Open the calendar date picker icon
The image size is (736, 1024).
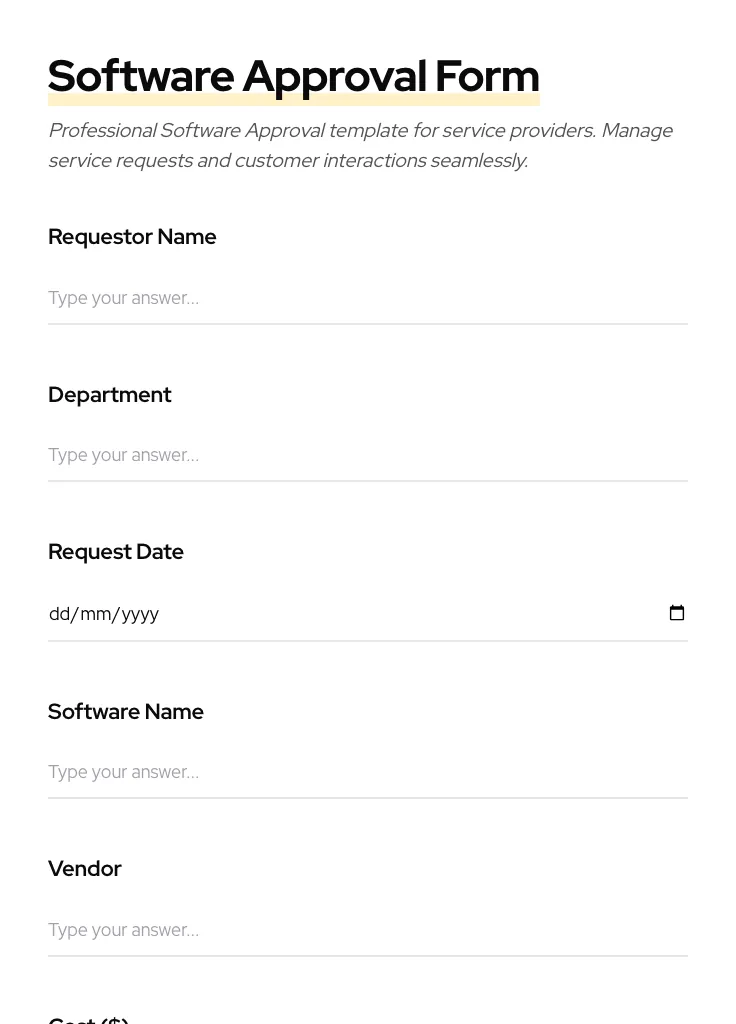(x=677, y=612)
